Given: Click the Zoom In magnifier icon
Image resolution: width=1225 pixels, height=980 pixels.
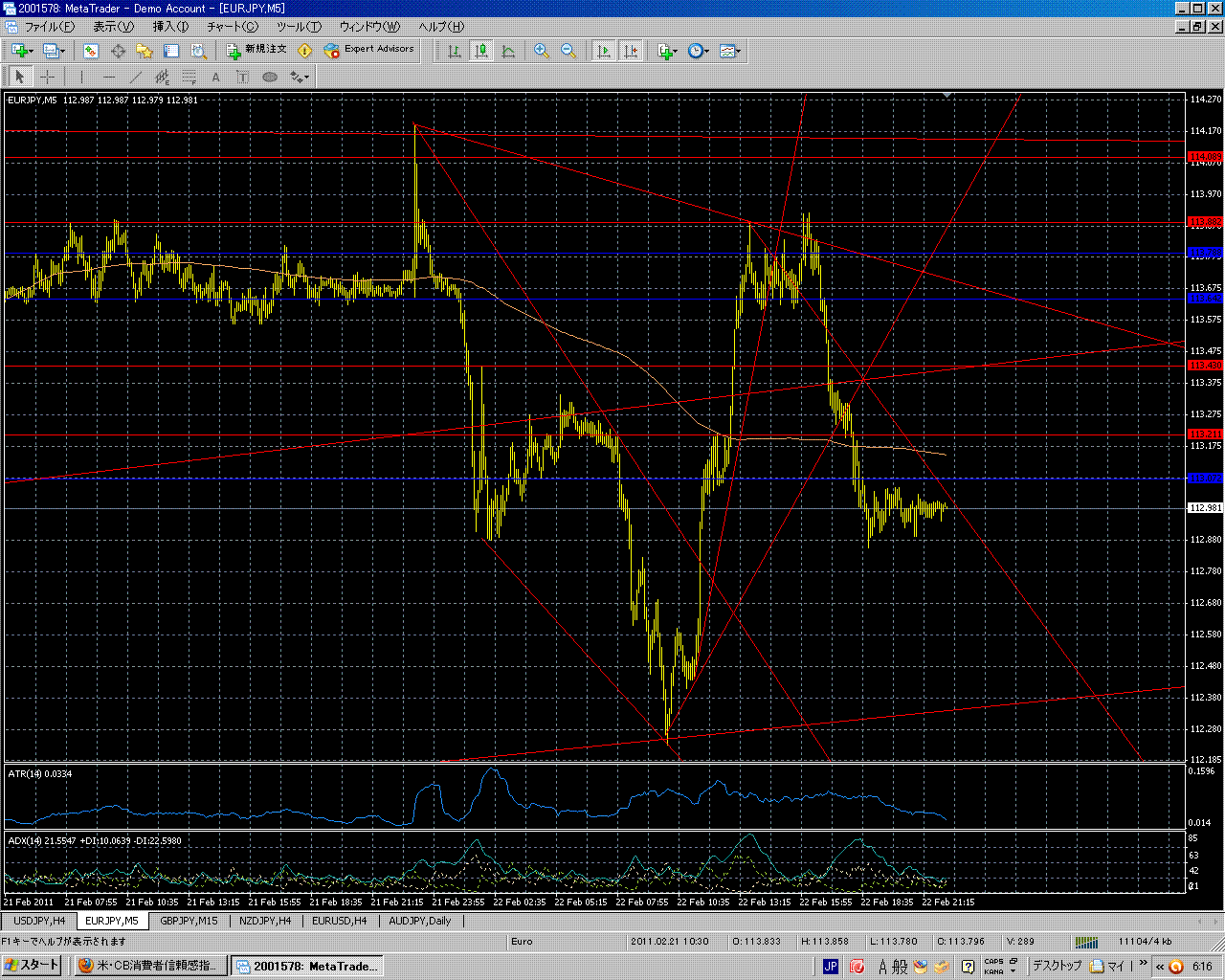Looking at the screenshot, I should (x=542, y=51).
